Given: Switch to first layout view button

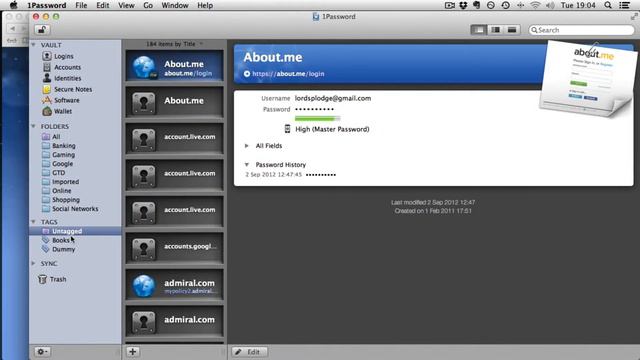Looking at the screenshot, I should (x=479, y=30).
